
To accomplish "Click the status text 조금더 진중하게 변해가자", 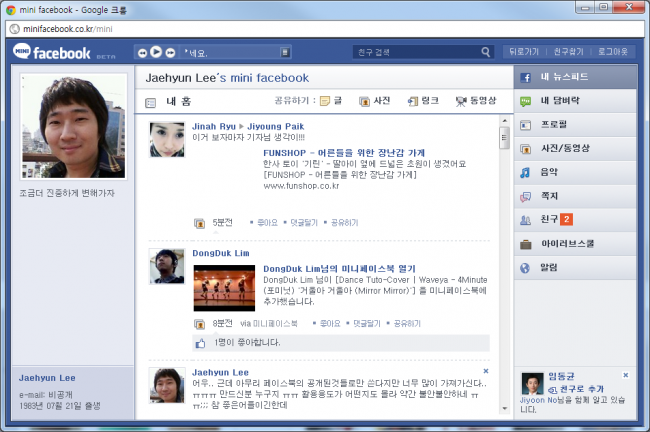I will pos(67,193).
